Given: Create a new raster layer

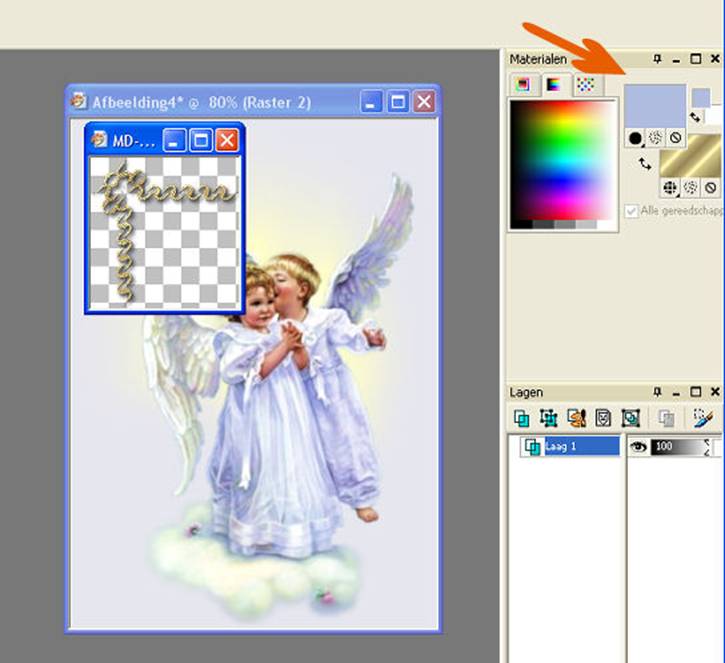Looking at the screenshot, I should [522, 418].
